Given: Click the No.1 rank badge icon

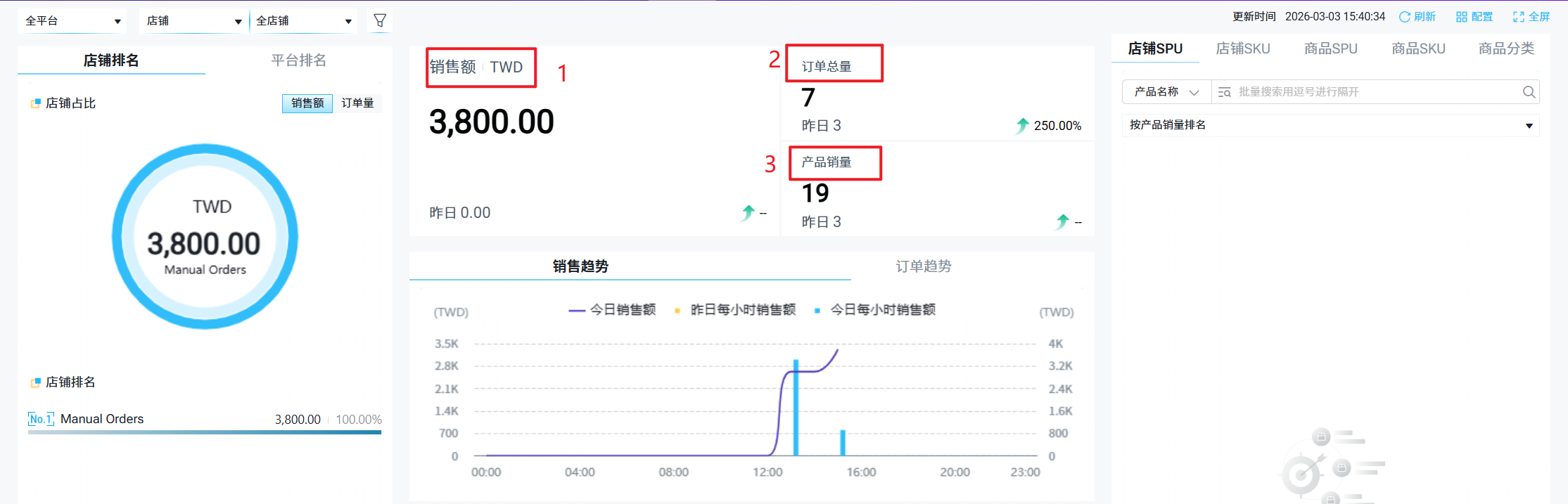Looking at the screenshot, I should point(41,419).
